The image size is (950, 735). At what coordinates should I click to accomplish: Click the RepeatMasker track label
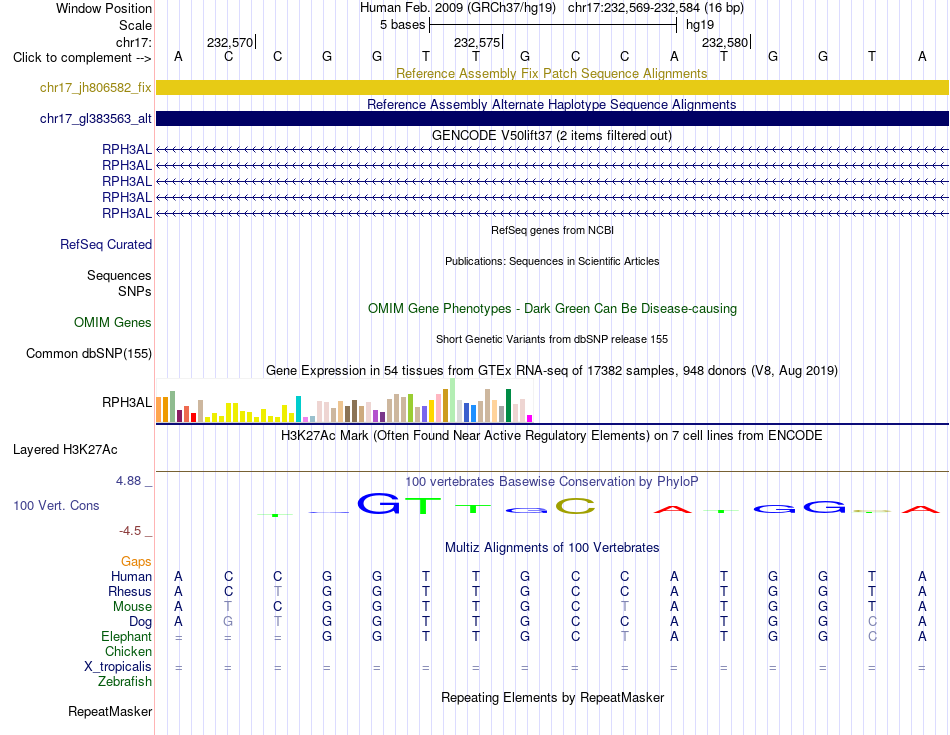pos(110,711)
